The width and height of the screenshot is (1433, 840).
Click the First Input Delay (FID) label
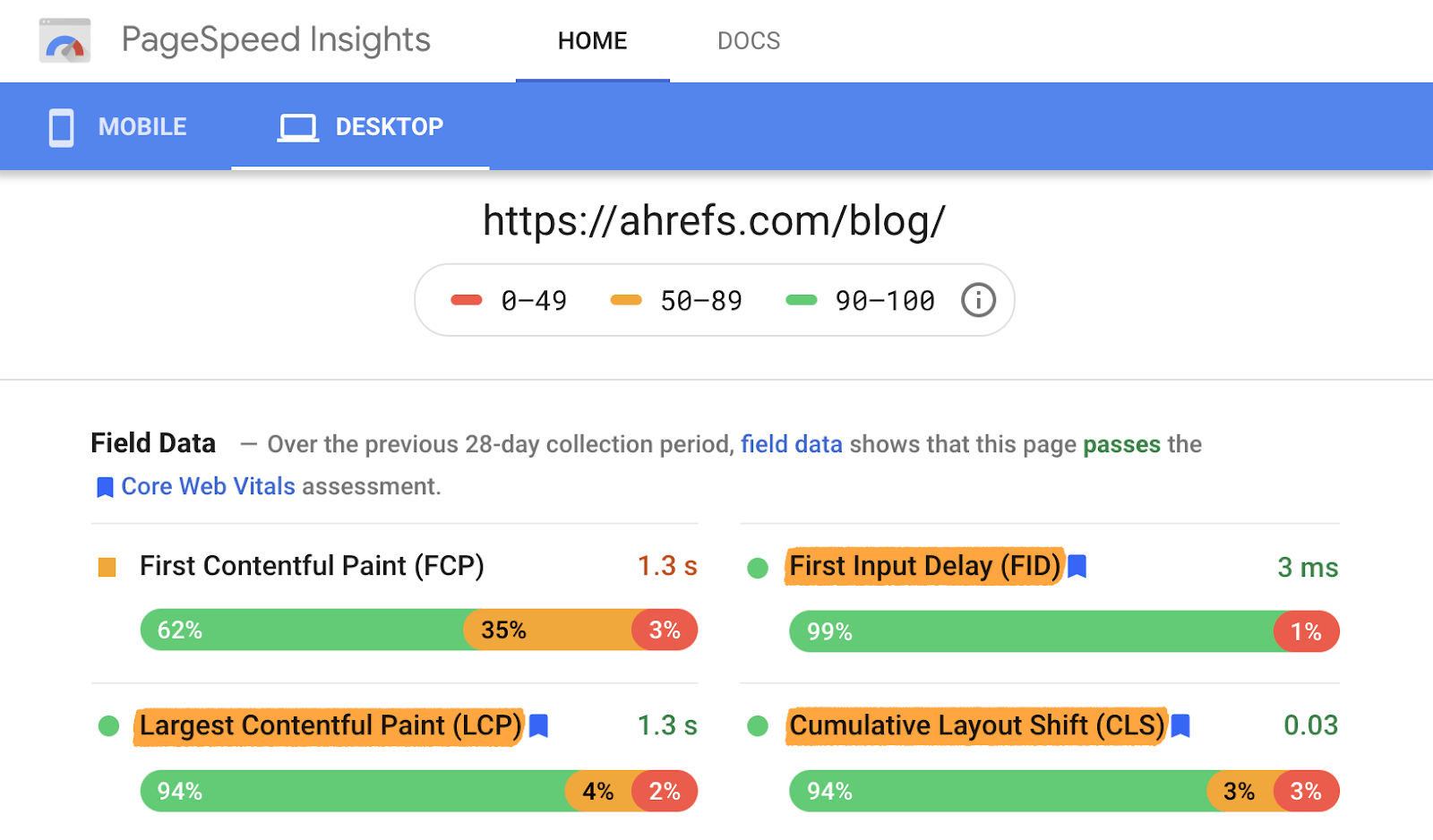pos(924,566)
